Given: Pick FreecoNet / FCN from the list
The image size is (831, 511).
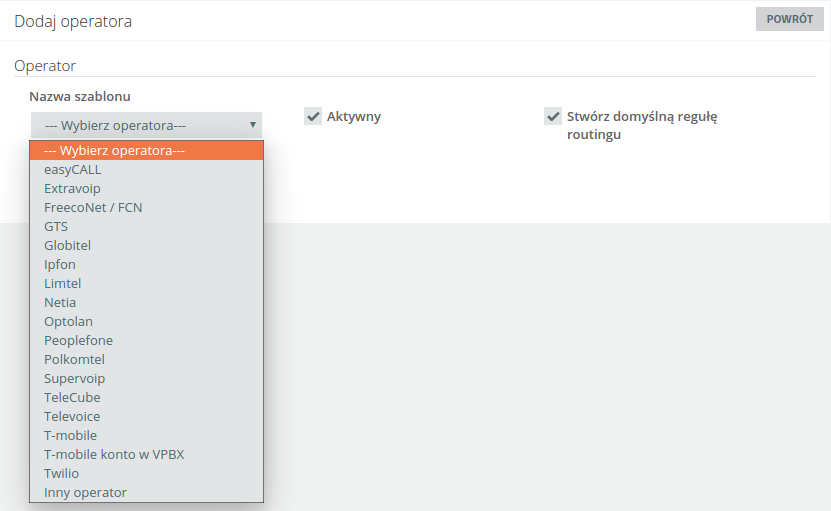Looking at the screenshot, I should coord(146,208).
